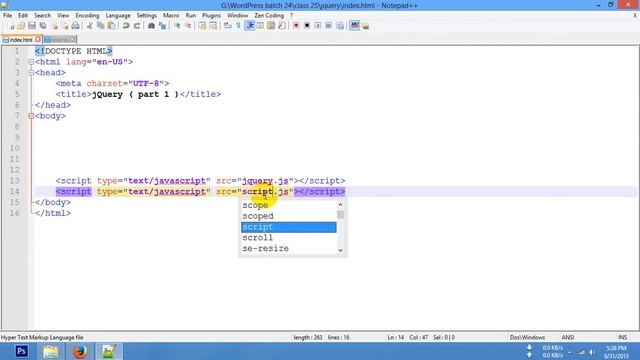Screen dimensions: 640x360
Task: Toggle word wrap in toolbar
Action: coord(227,26)
